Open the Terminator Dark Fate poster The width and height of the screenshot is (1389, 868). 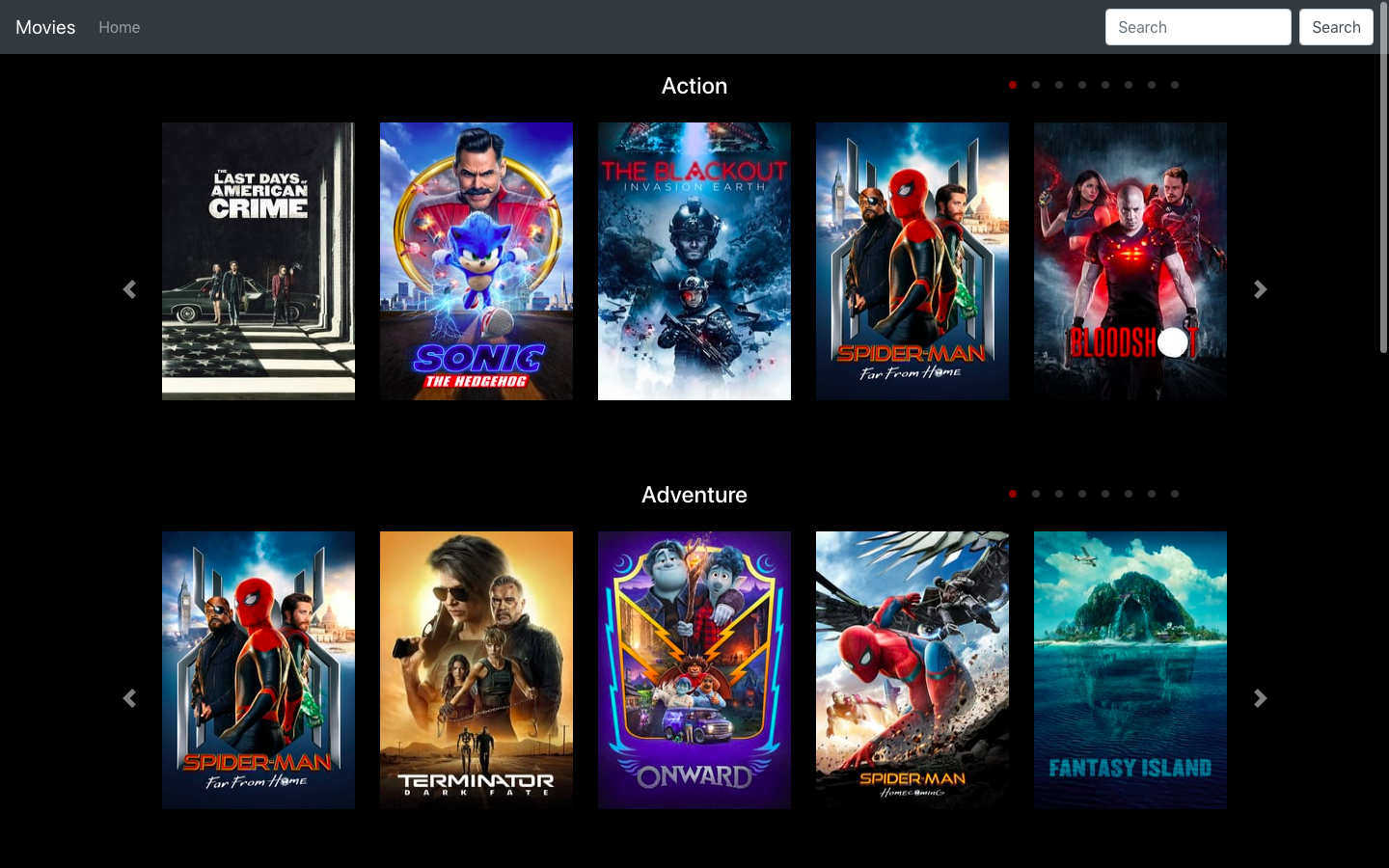pyautogui.click(x=477, y=669)
